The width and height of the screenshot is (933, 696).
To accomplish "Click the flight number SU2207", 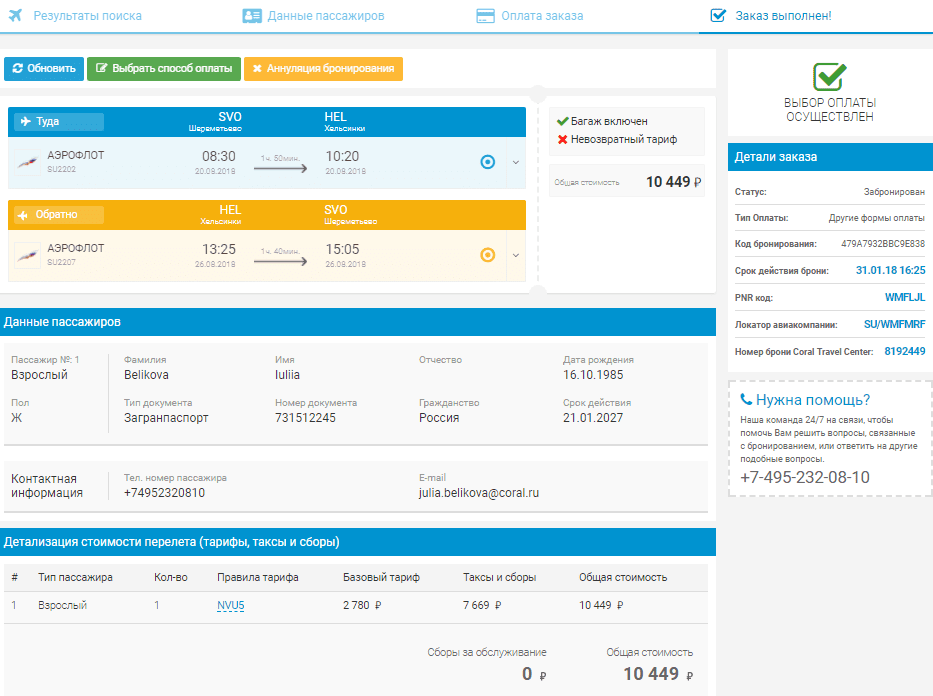I will click(61, 262).
